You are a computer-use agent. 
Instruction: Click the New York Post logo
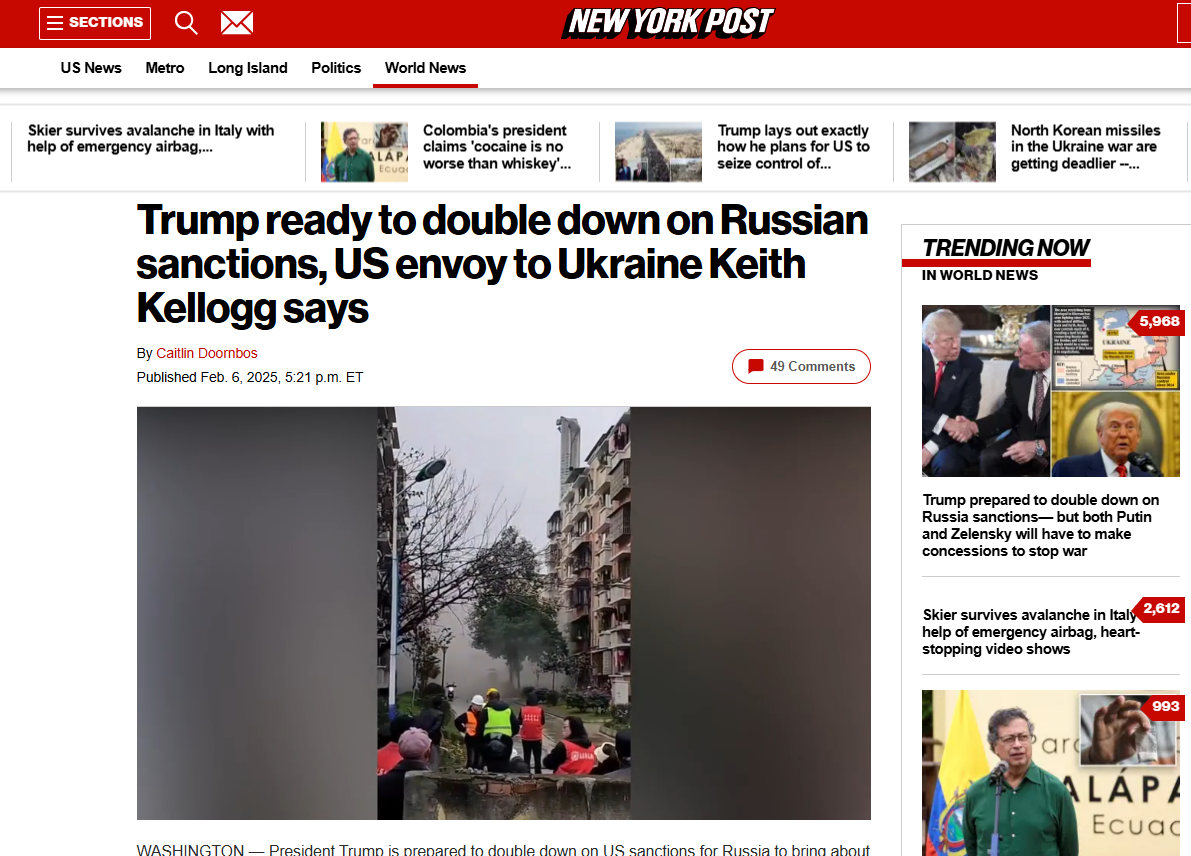point(668,23)
